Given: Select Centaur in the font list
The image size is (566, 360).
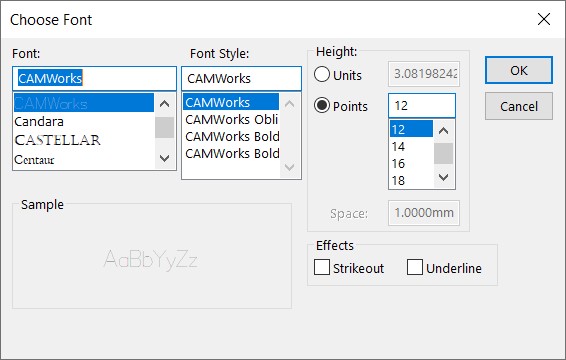Looking at the screenshot, I should coord(84,159).
